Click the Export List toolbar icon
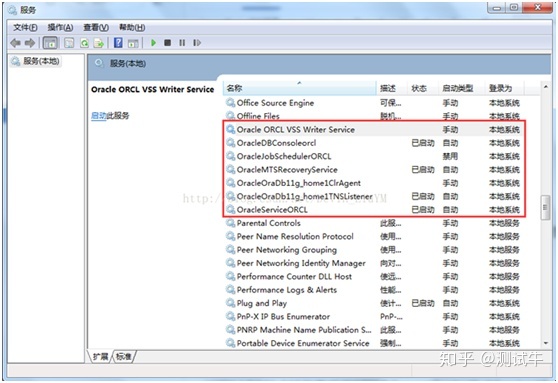558x383 pixels. click(x=99, y=43)
